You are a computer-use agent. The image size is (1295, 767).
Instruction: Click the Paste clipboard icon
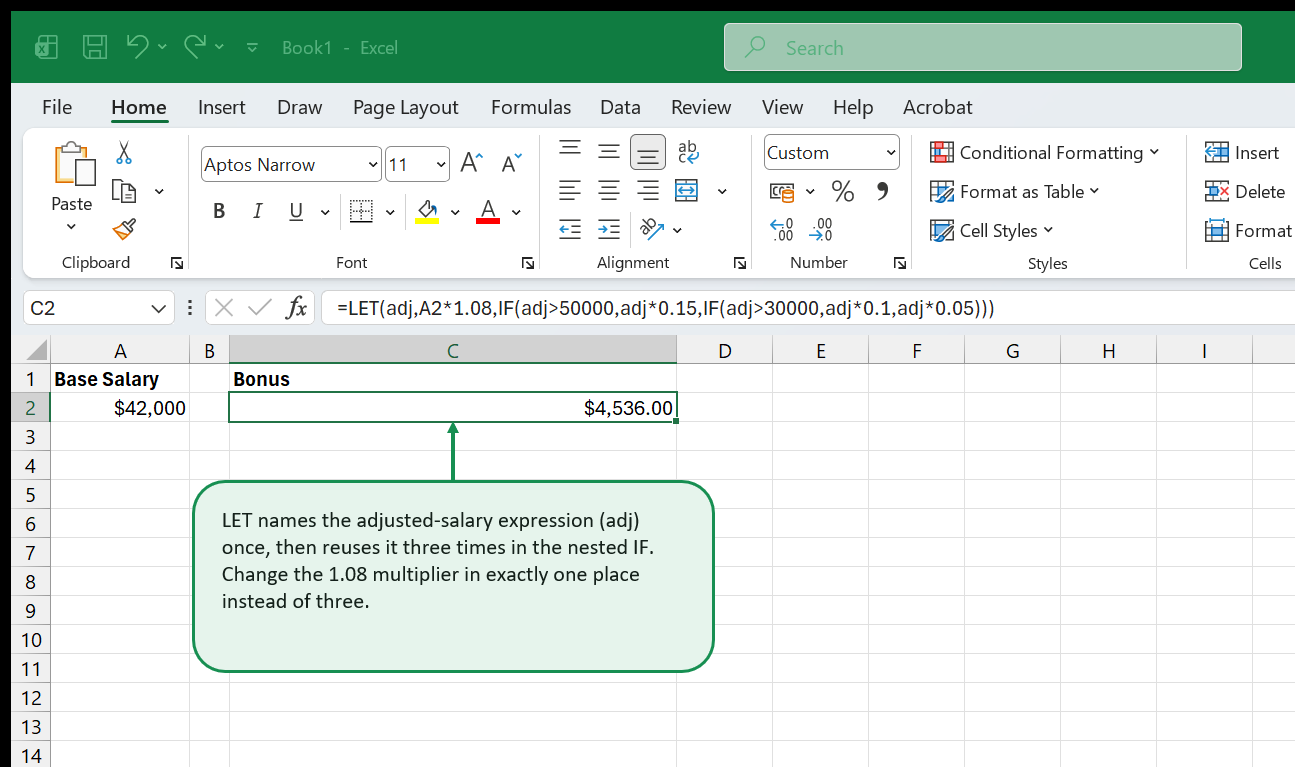click(73, 165)
